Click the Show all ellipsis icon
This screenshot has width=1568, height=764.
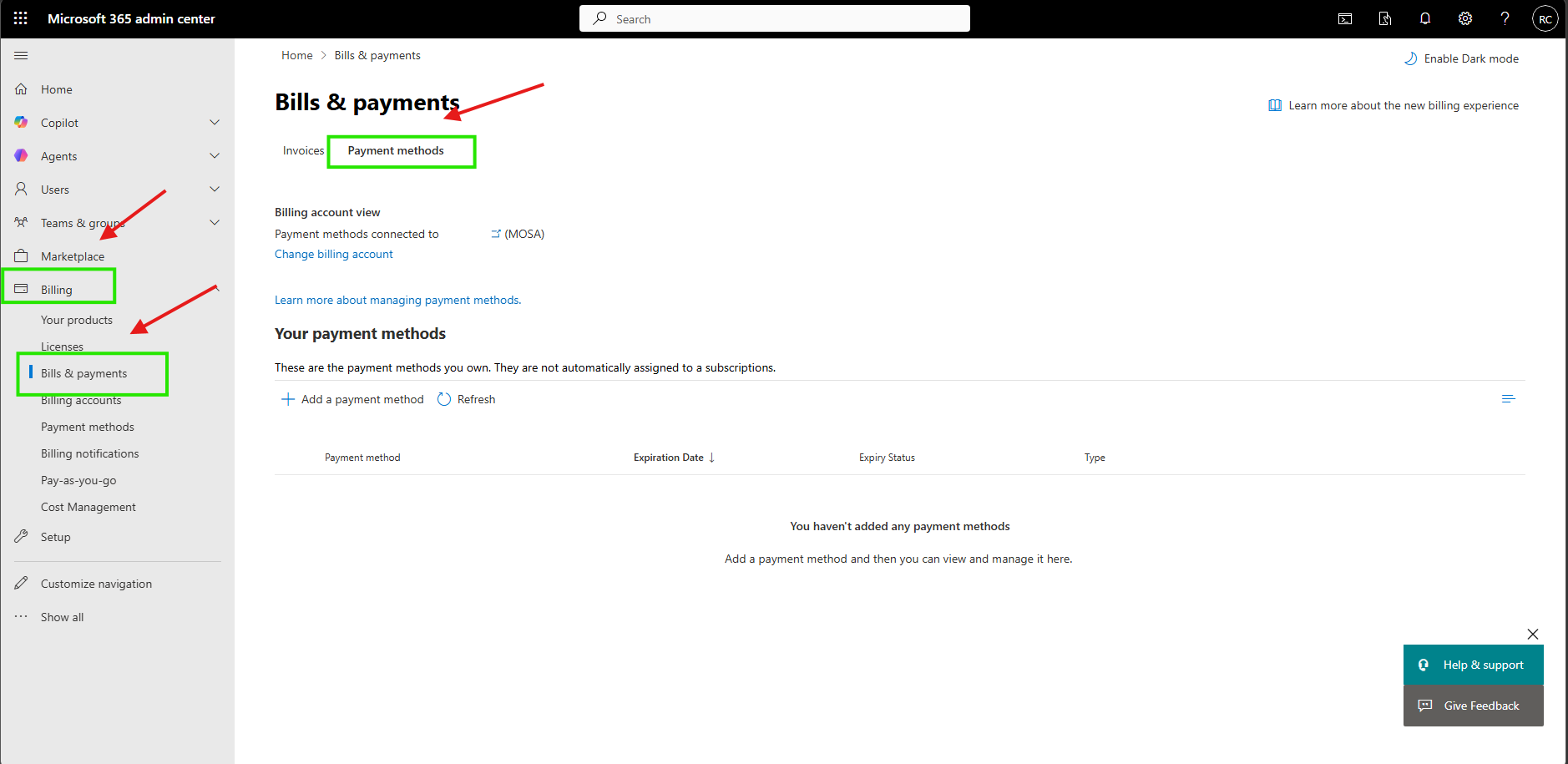(22, 617)
